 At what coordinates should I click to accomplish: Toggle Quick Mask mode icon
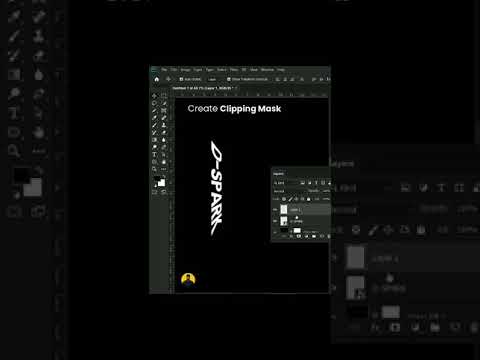tap(154, 192)
